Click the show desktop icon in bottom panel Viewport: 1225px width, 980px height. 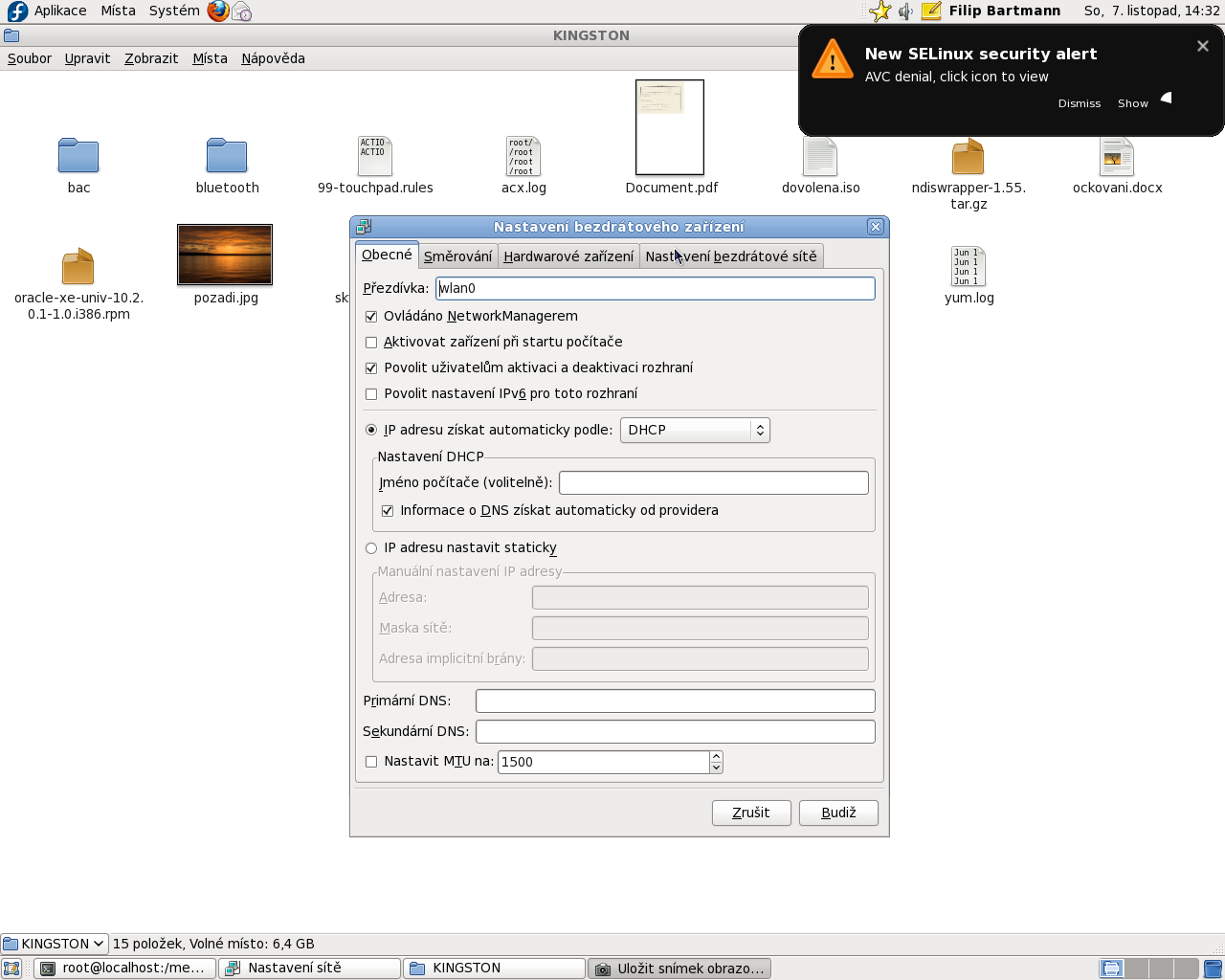coord(11,969)
